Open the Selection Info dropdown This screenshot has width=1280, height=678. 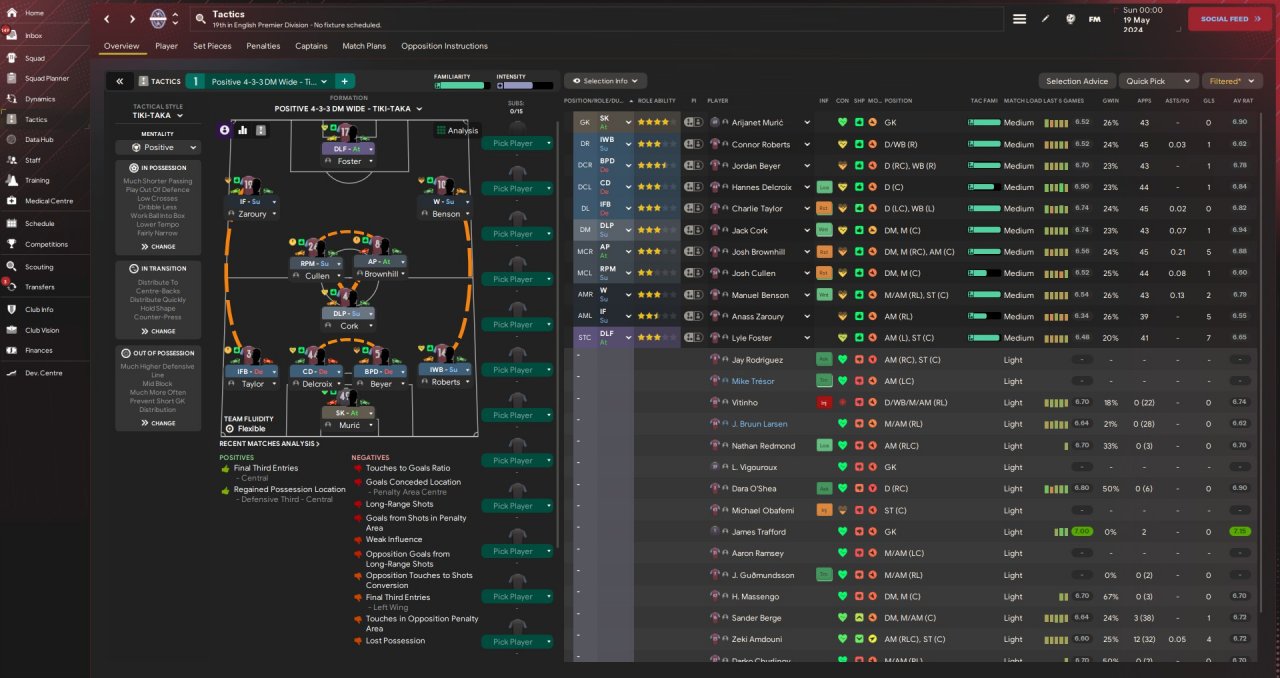coord(606,81)
